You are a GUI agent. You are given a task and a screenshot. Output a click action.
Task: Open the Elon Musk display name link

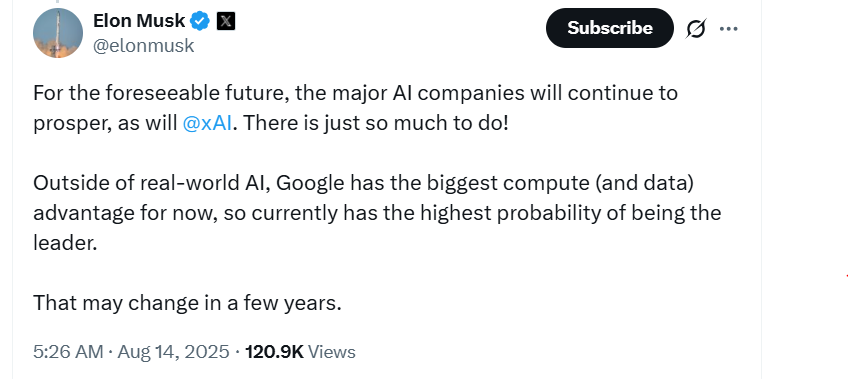click(139, 21)
